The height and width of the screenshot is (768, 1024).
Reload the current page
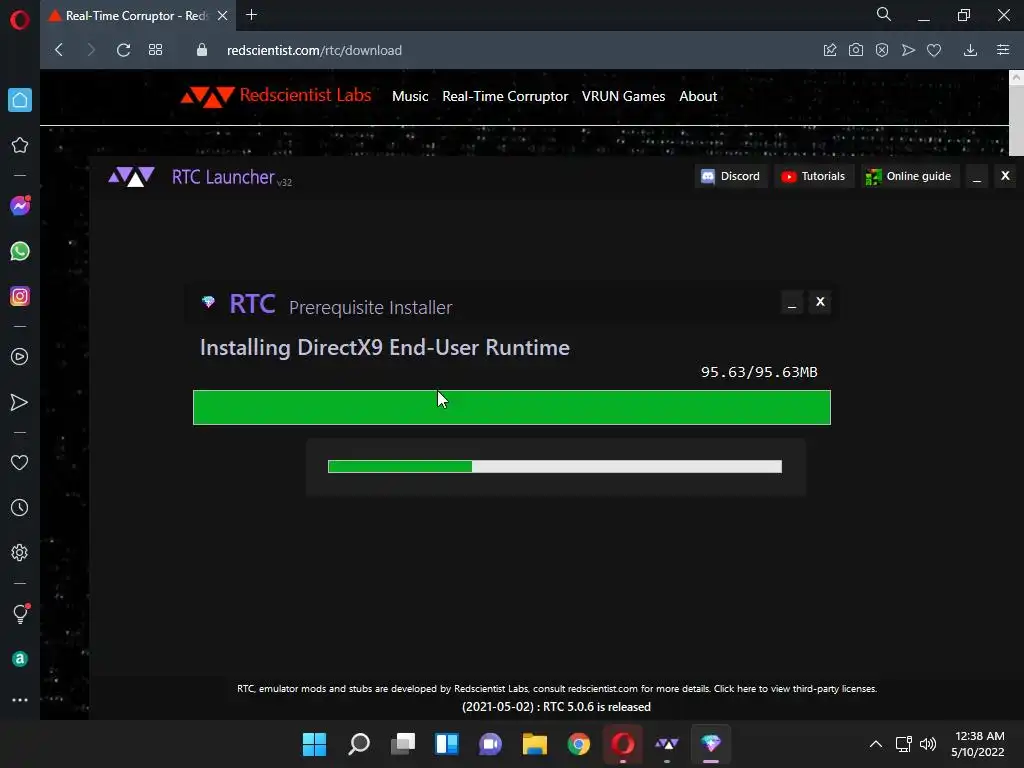click(x=123, y=50)
